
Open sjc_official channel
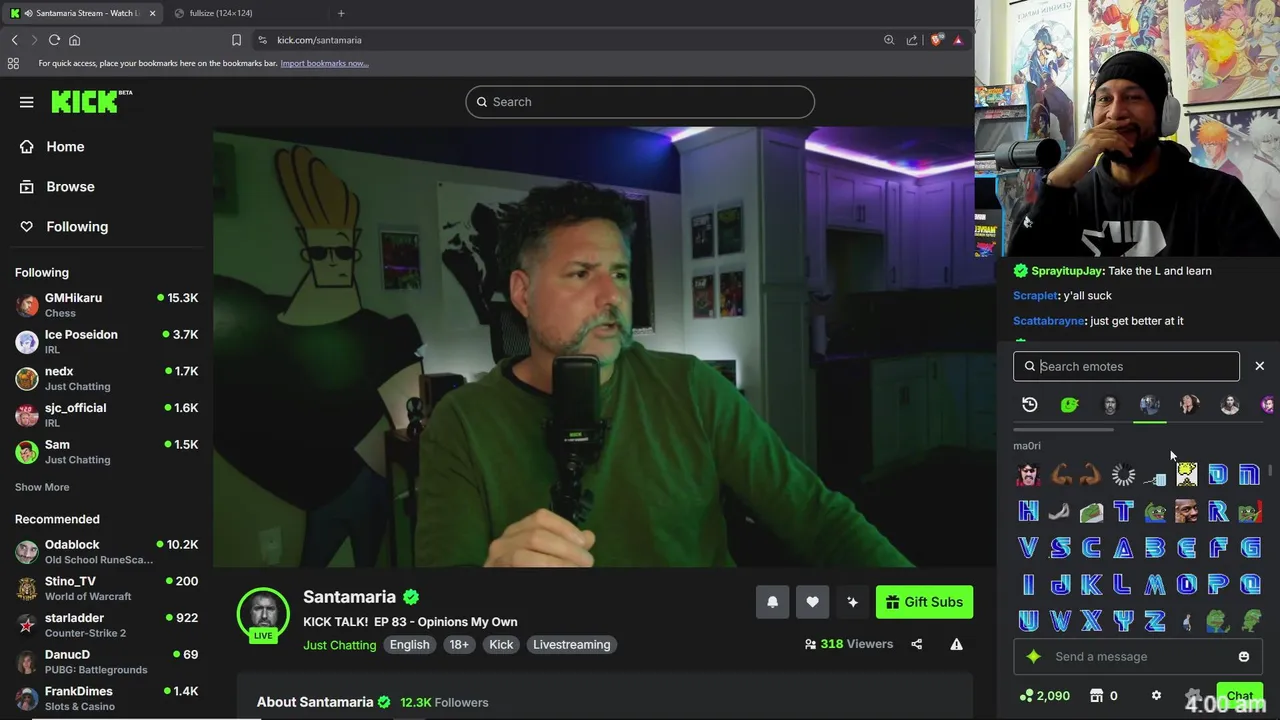tap(106, 415)
